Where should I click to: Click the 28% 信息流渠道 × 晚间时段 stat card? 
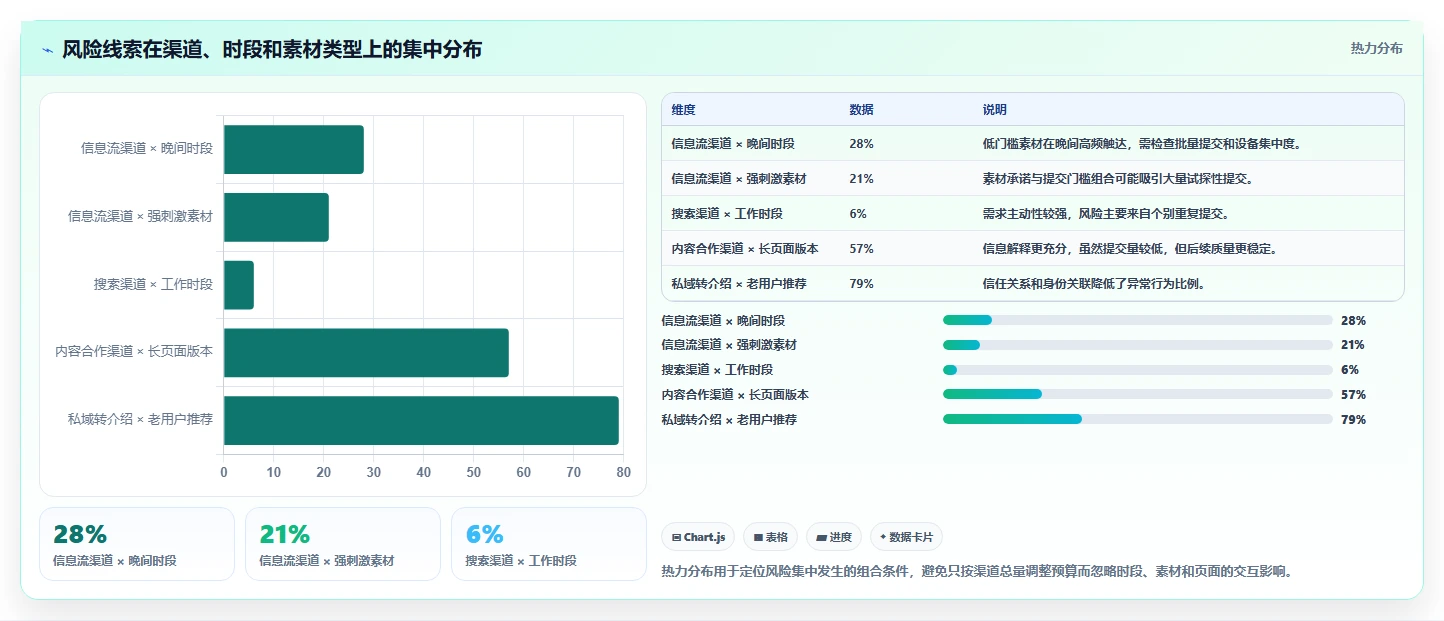(x=137, y=544)
